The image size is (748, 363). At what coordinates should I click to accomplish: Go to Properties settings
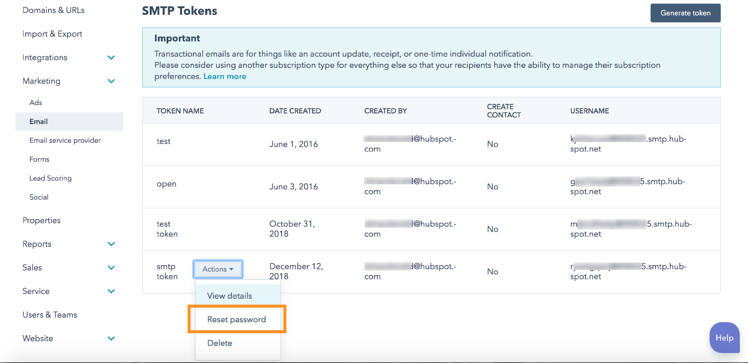(x=42, y=220)
